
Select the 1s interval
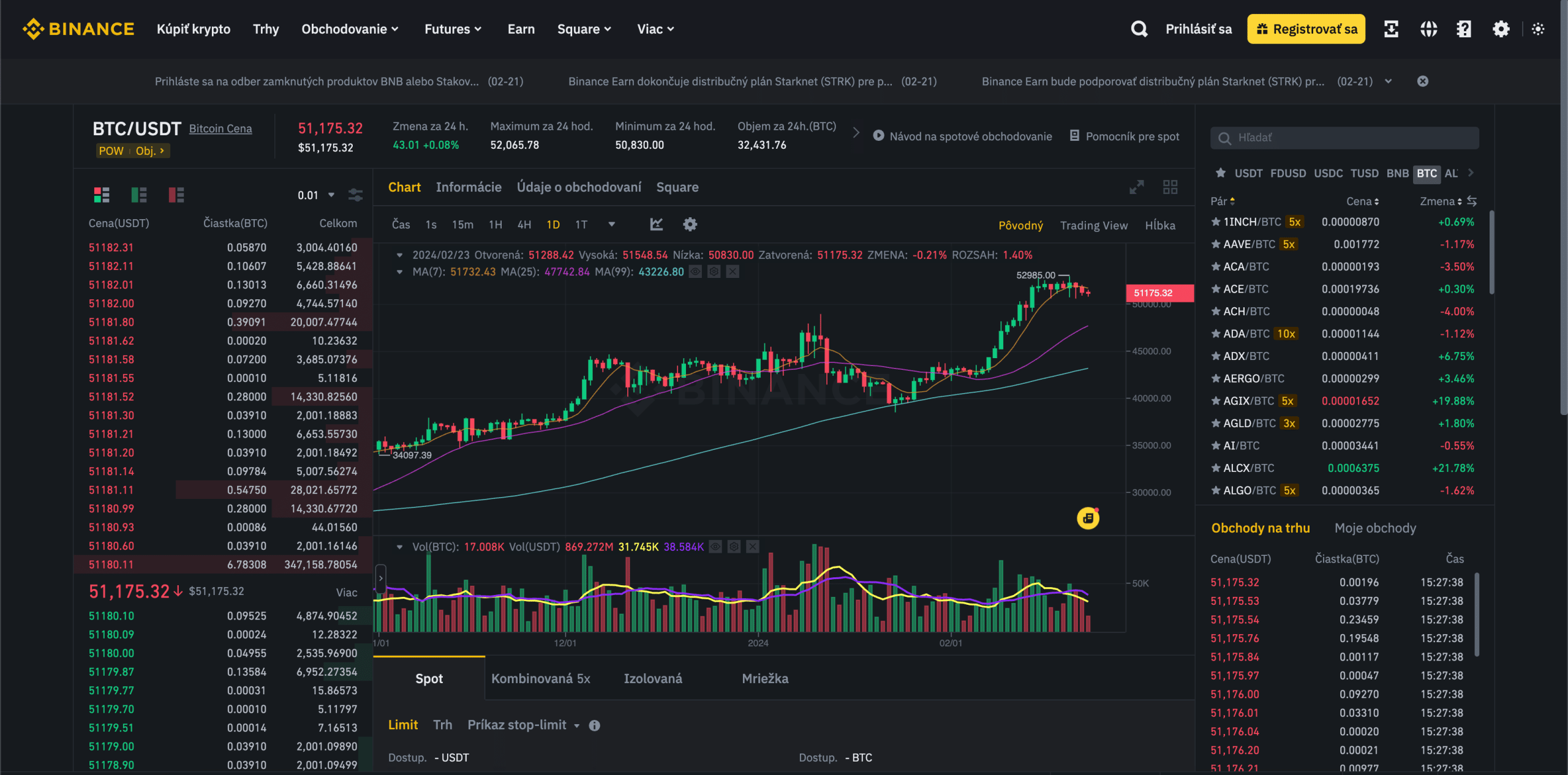tap(431, 225)
